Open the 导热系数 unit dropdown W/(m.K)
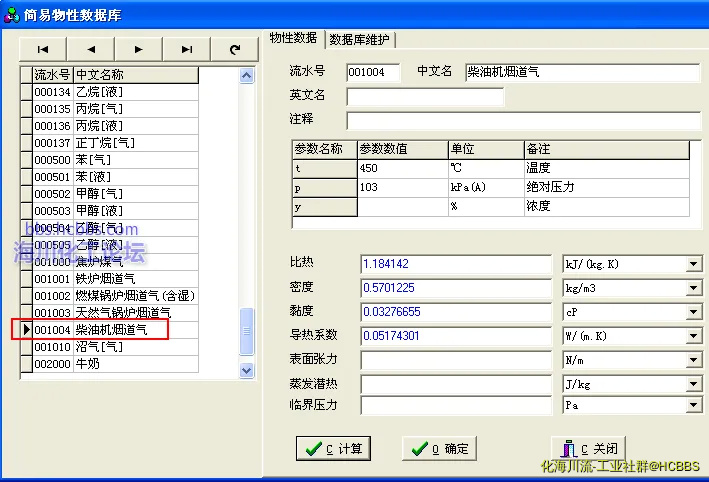 (694, 336)
